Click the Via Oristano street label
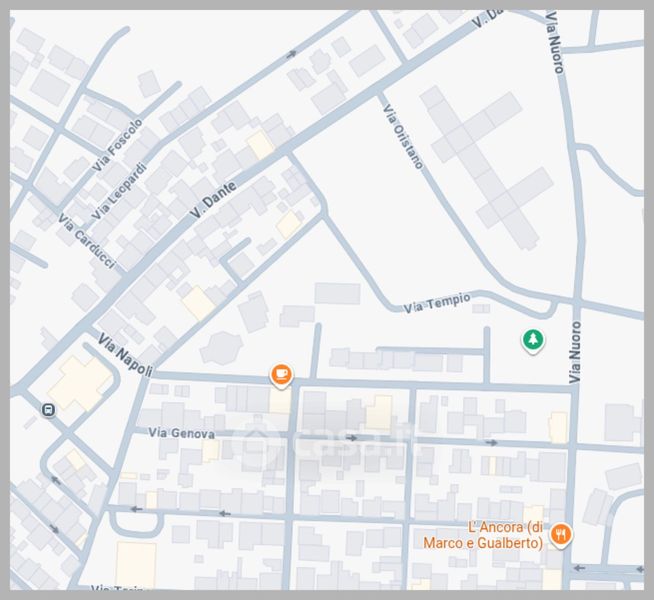This screenshot has width=654, height=600. (x=403, y=136)
